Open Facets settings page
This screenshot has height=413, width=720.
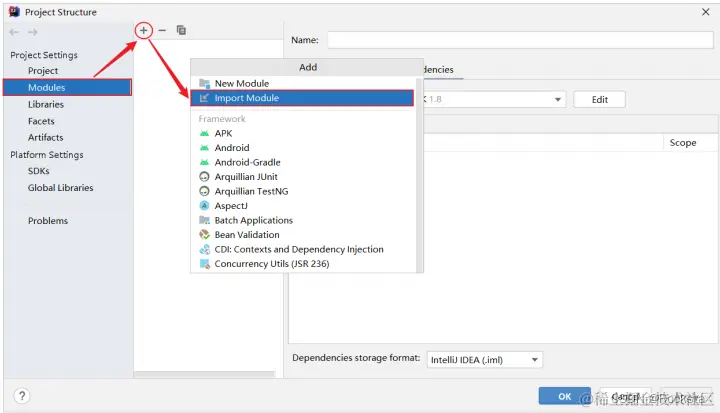click(41, 121)
